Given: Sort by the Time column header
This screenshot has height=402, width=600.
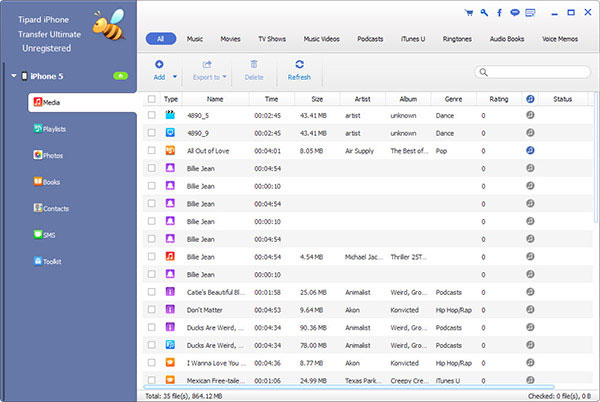Looking at the screenshot, I should pos(271,99).
